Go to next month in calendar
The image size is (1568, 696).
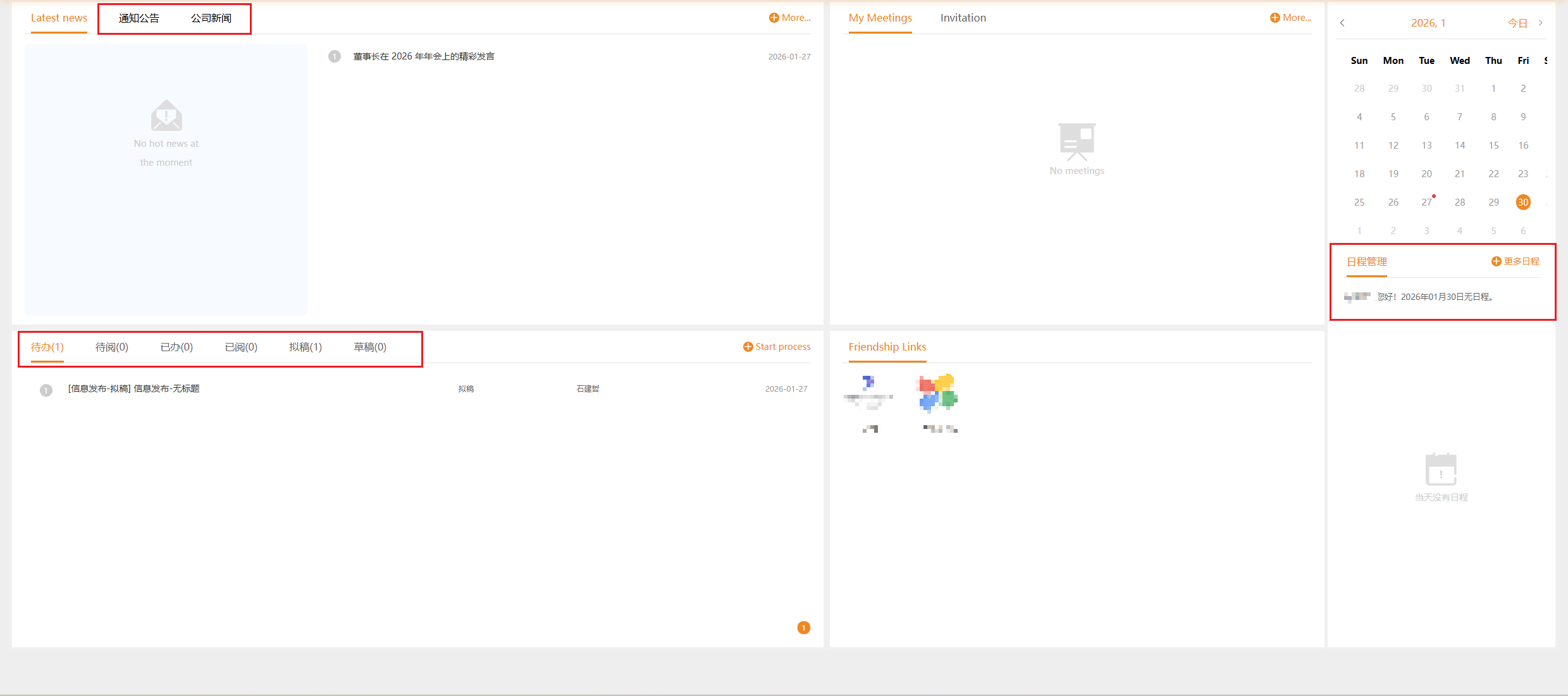(x=1541, y=23)
